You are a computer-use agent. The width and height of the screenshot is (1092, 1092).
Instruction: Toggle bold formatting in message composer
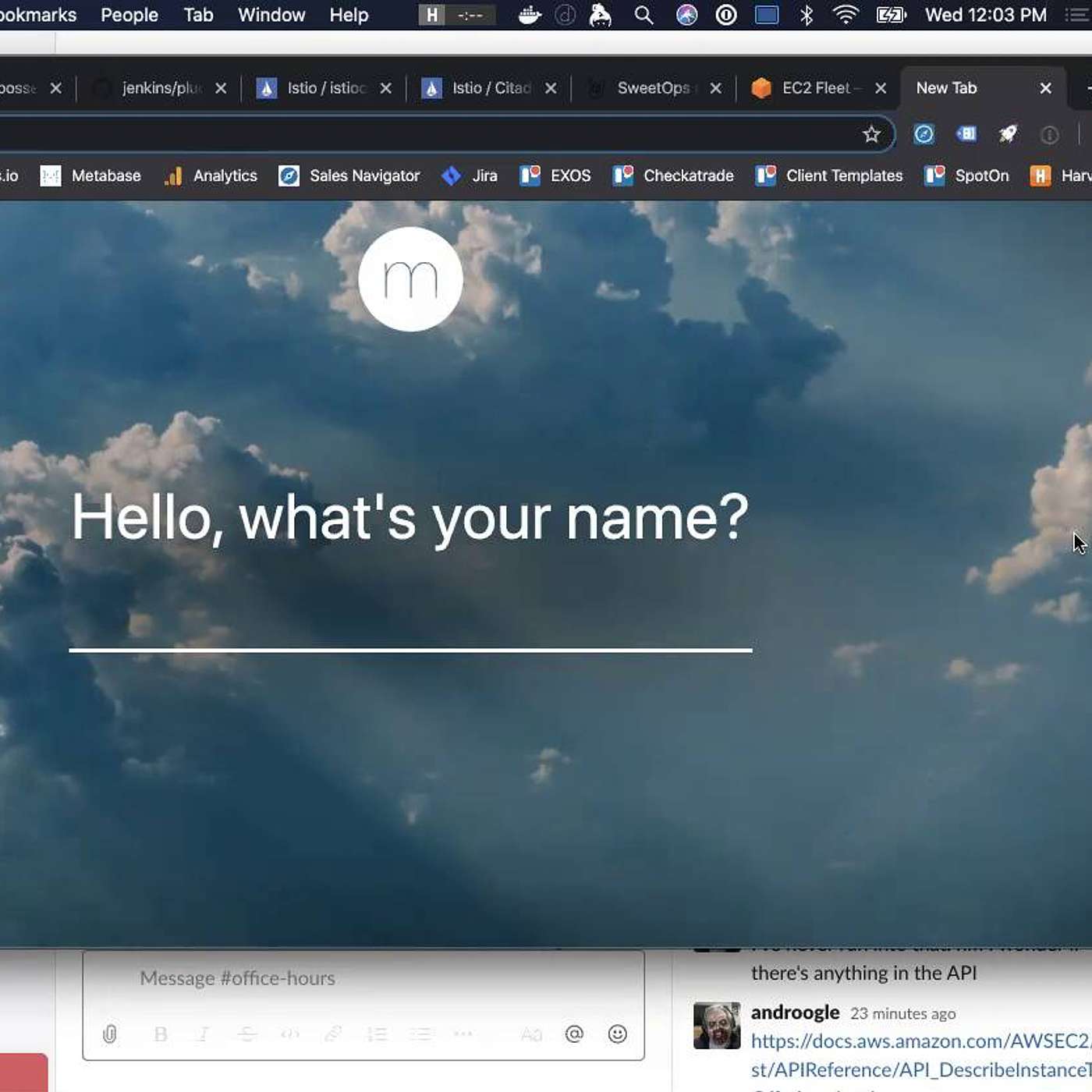161,1034
